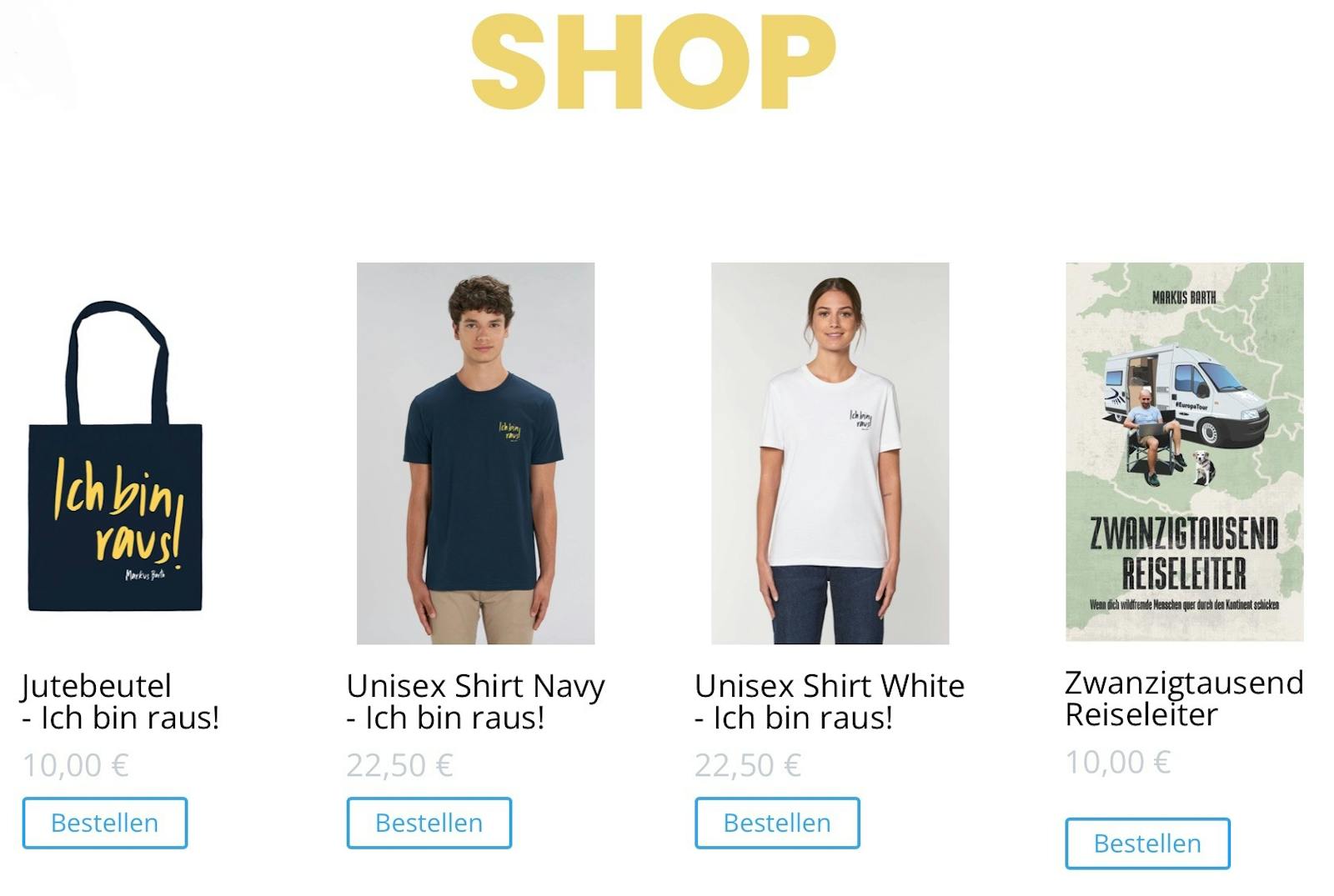Click Bestellen under Zwanzigtausend Reiseleiter
This screenshot has width=1334, height=896.
(x=1147, y=843)
